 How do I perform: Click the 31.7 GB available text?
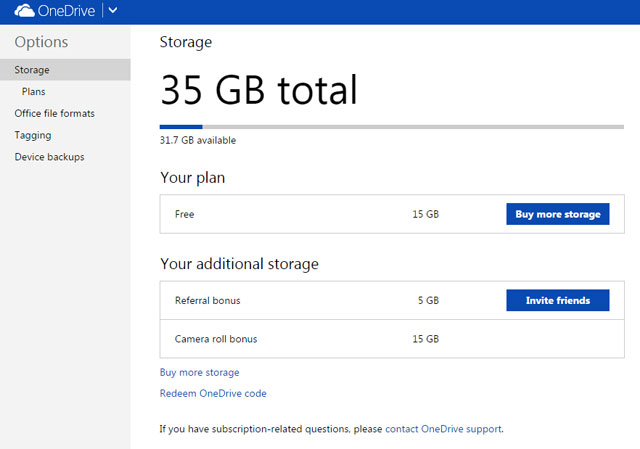[x=198, y=141]
